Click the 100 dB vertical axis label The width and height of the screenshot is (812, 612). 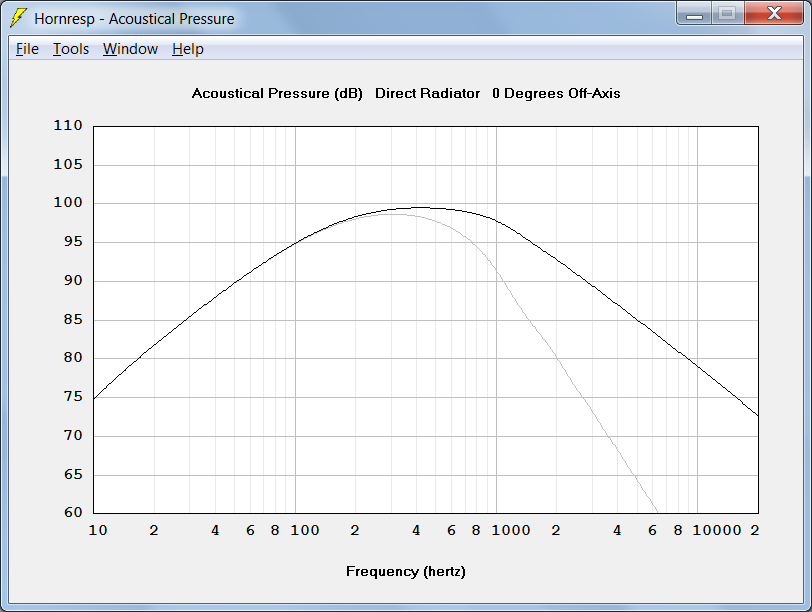(x=68, y=202)
